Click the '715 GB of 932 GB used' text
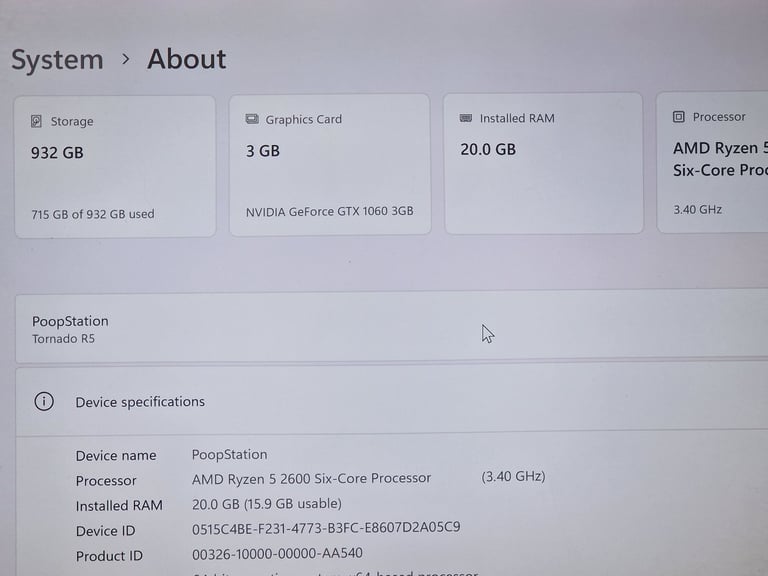 93,214
